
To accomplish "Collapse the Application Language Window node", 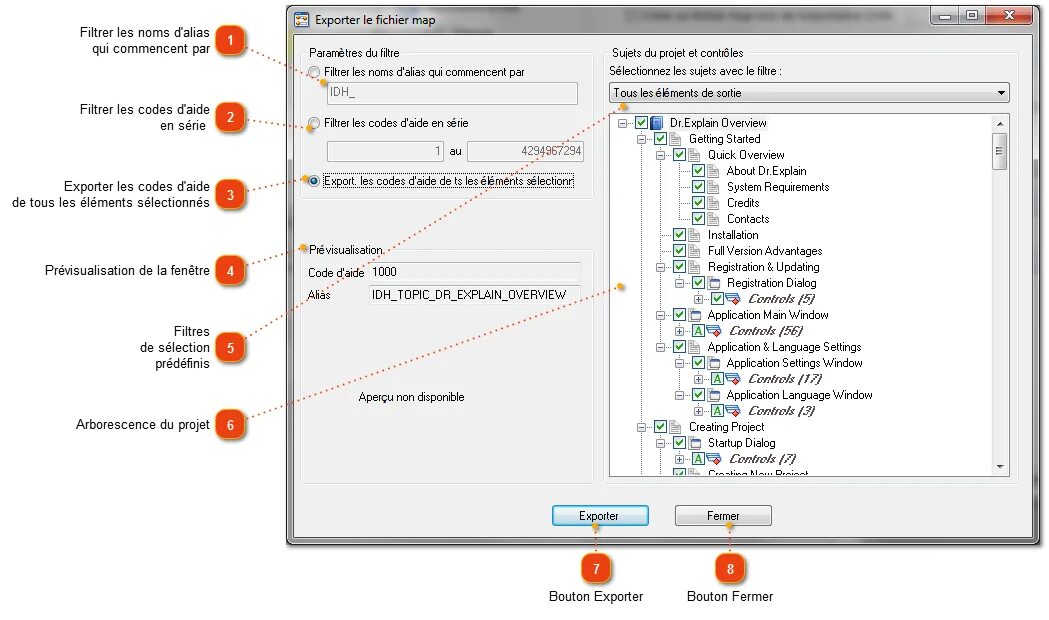I will click(679, 395).
